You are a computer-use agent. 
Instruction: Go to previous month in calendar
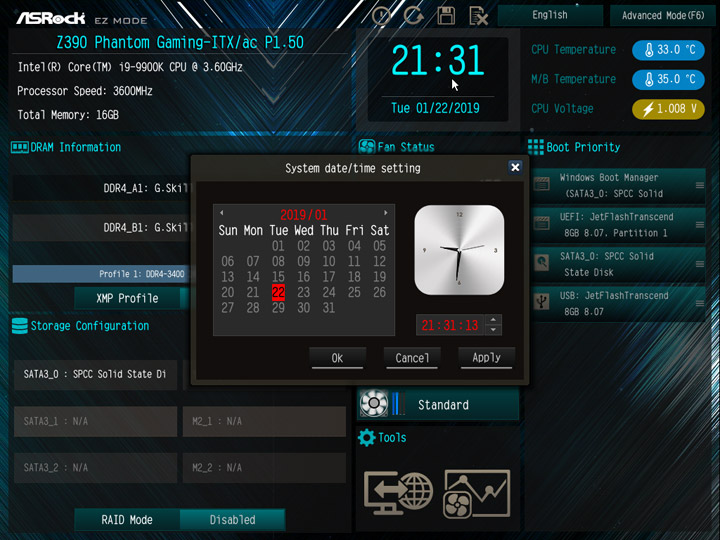click(x=222, y=213)
